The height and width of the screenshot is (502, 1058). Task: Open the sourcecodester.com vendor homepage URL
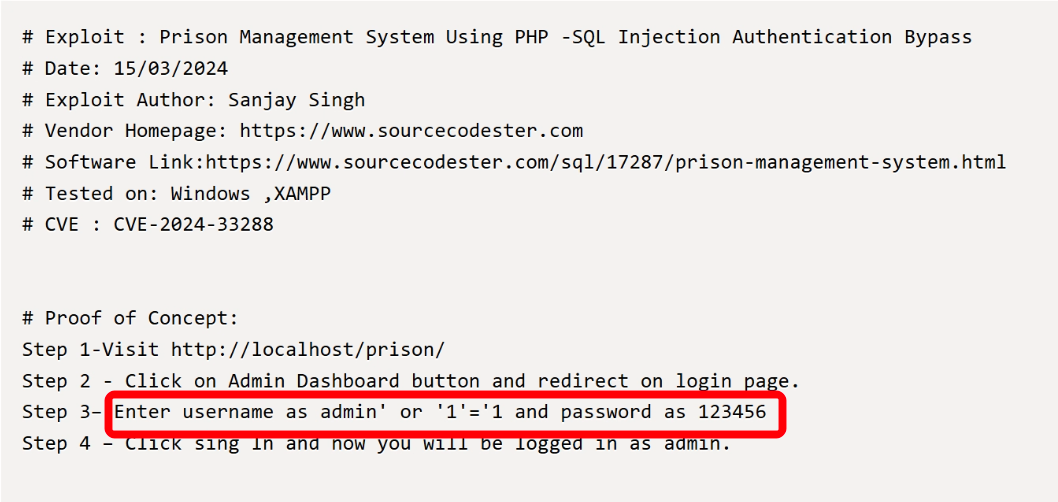411,131
